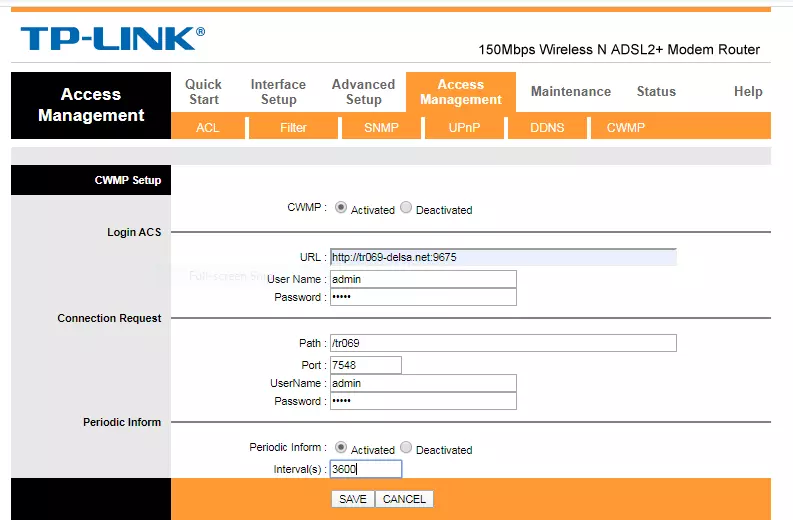Click the Connection Request Password field
The width and height of the screenshot is (793, 520).
[423, 401]
